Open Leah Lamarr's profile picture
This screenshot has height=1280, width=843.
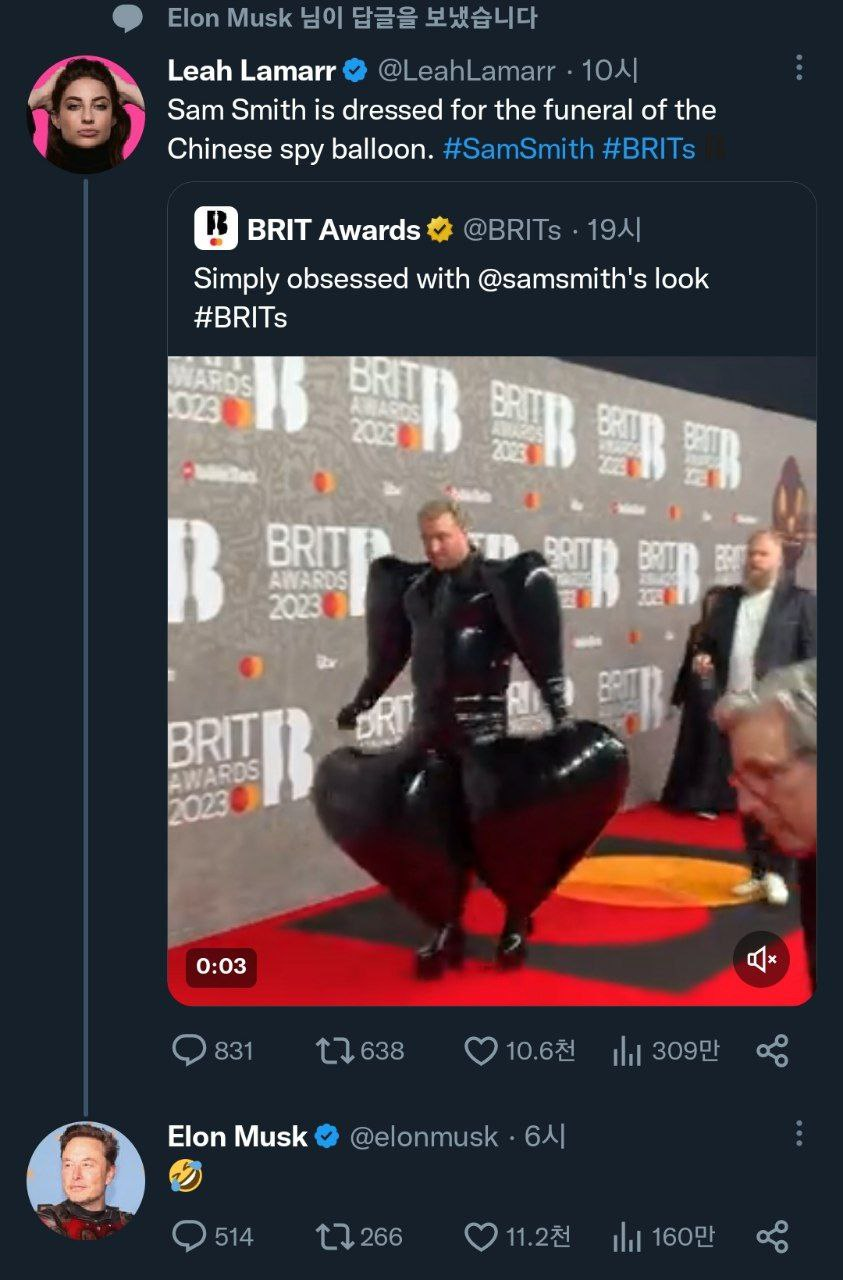click(85, 113)
